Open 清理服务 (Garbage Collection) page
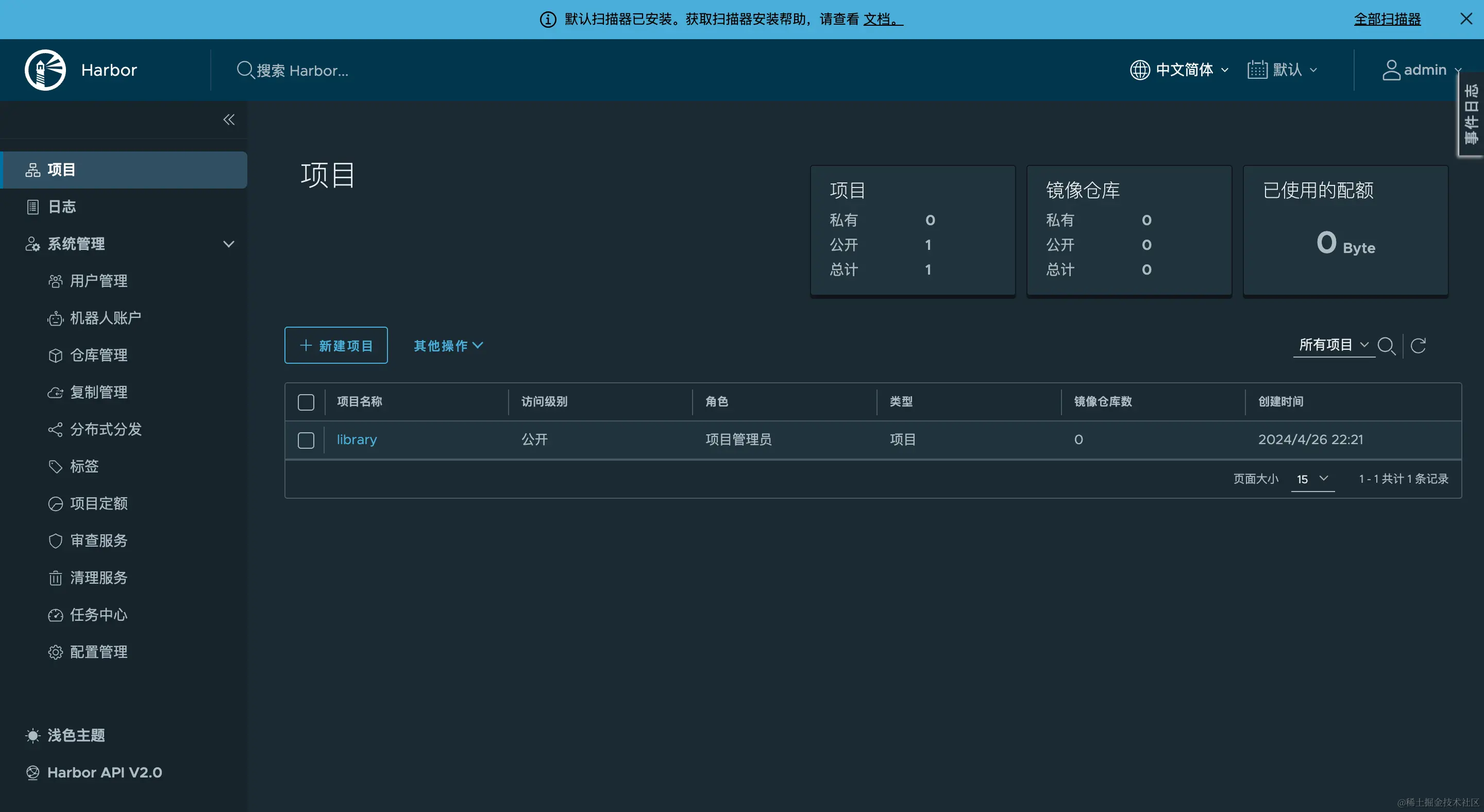This screenshot has height=812, width=1484. [98, 578]
